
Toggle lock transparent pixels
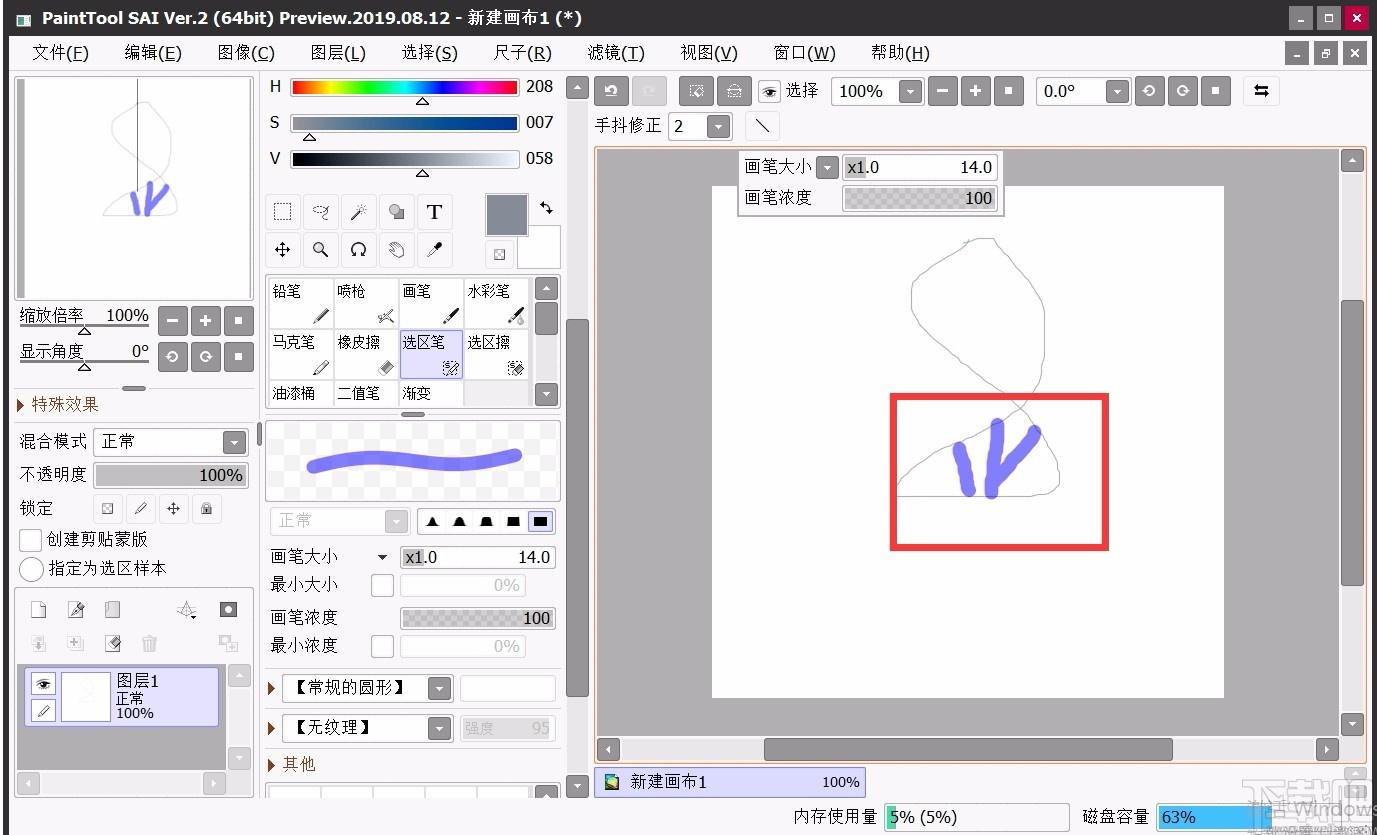point(107,509)
